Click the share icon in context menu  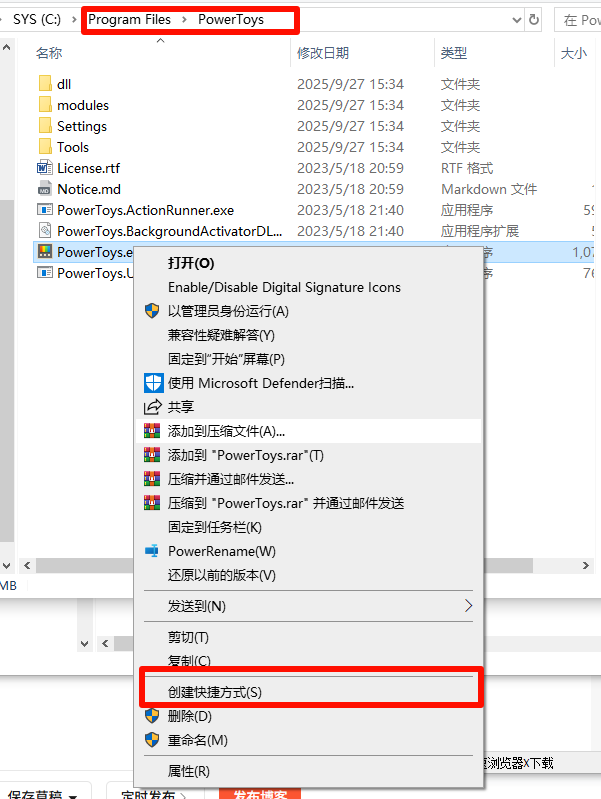pos(152,407)
